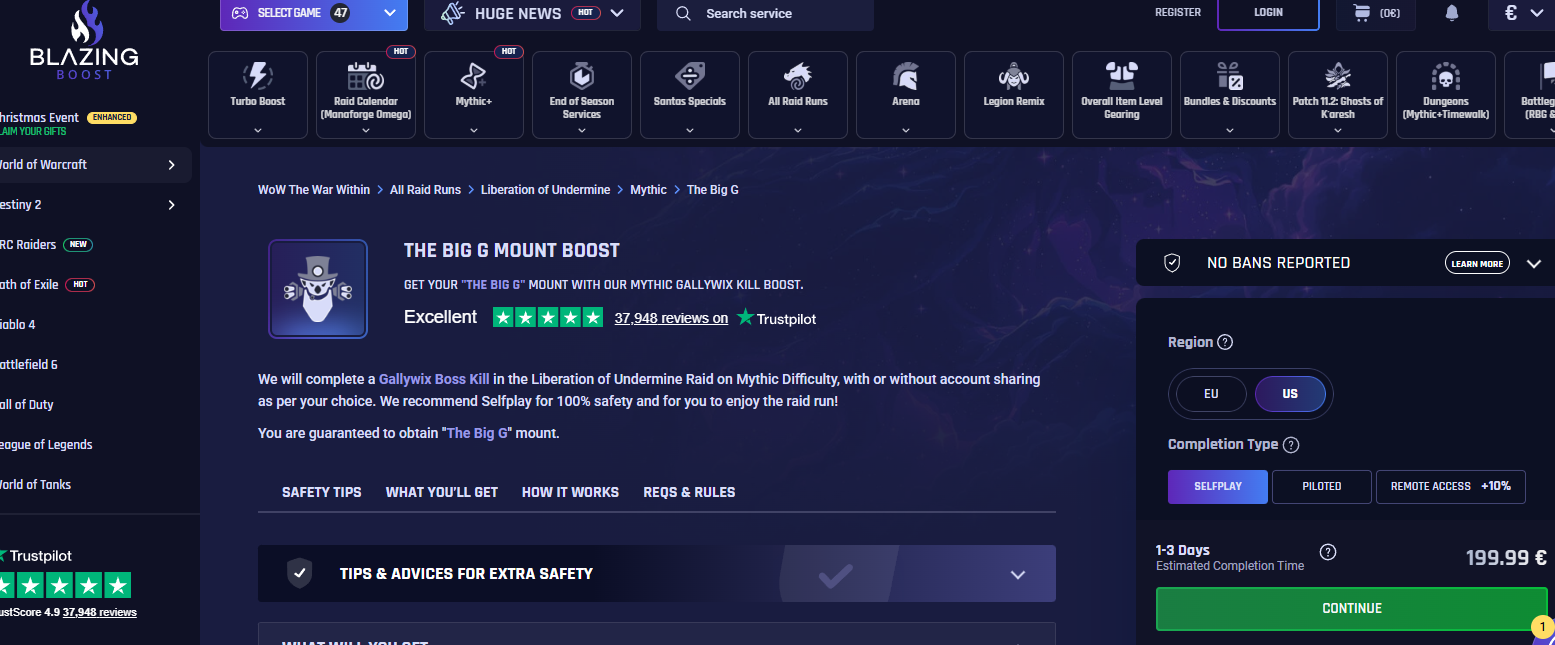Click the Region help question mark

click(1225, 342)
